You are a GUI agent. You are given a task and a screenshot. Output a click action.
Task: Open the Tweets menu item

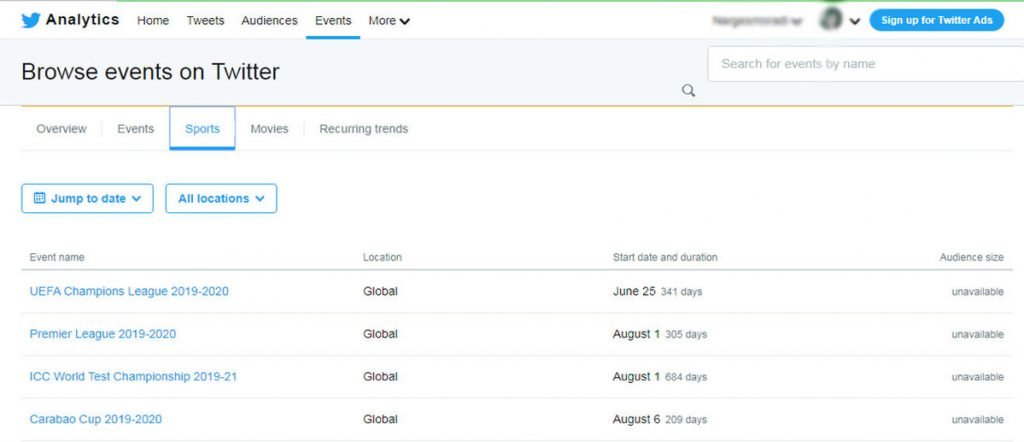tap(205, 20)
